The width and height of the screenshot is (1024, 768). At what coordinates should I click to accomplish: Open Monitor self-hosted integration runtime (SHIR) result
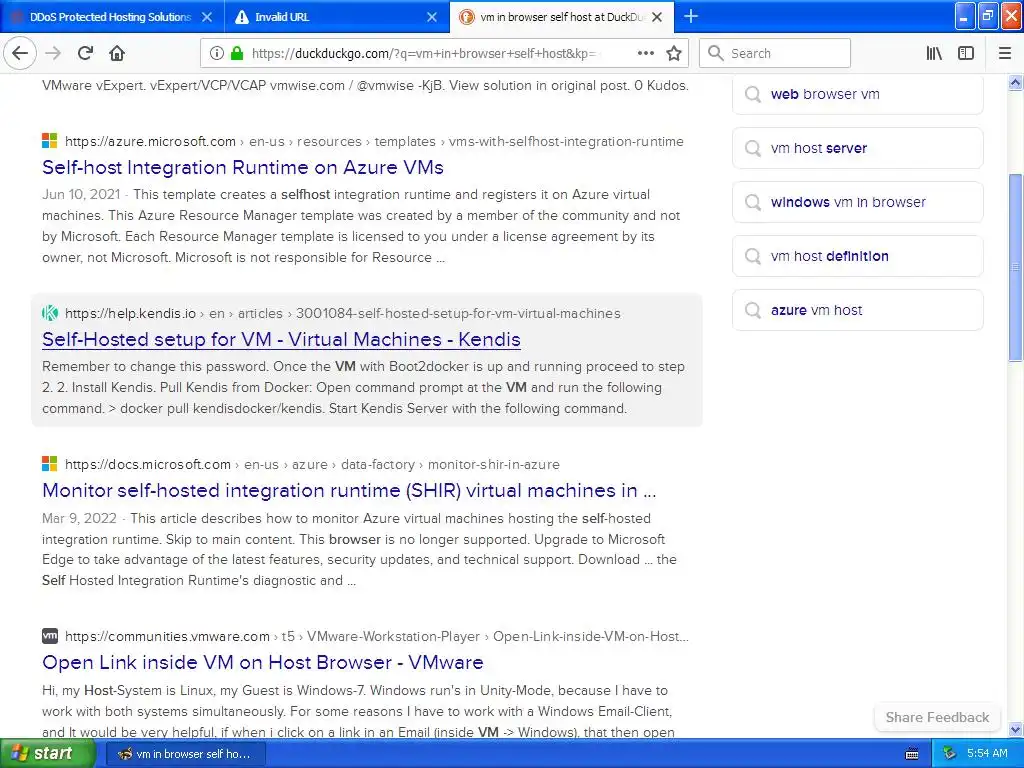point(349,490)
